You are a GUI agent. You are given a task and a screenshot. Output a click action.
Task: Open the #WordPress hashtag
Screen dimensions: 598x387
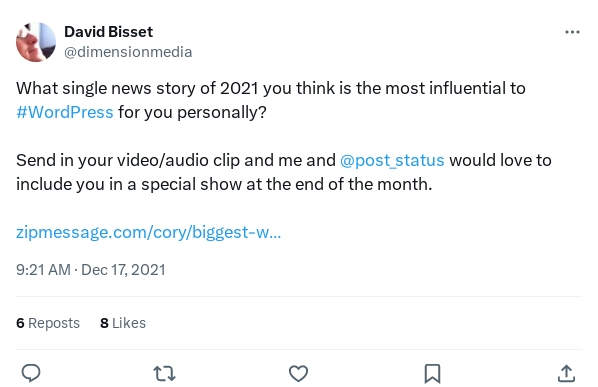65,112
